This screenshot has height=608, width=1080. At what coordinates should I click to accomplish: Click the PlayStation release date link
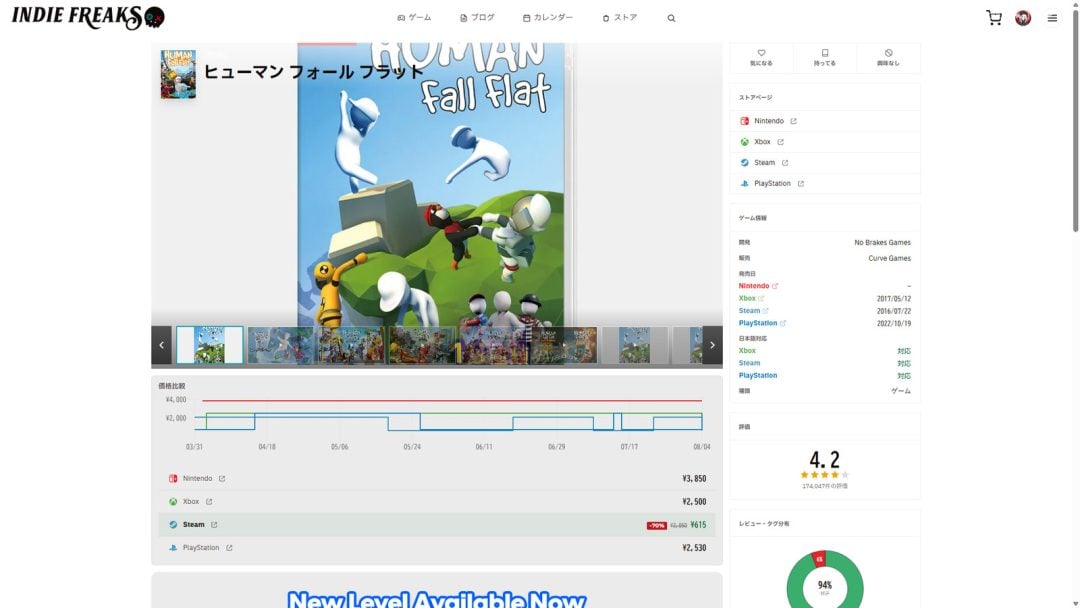point(762,323)
